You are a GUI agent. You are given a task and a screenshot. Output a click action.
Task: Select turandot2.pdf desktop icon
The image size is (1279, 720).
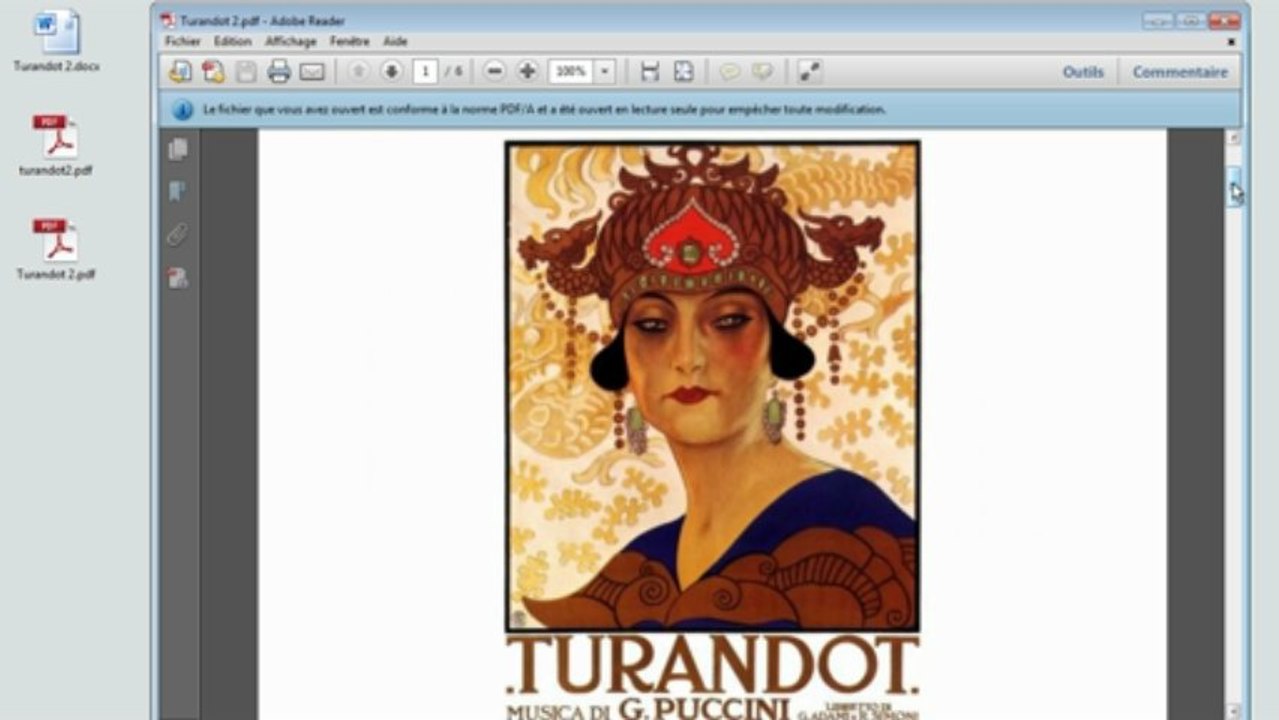tap(56, 145)
